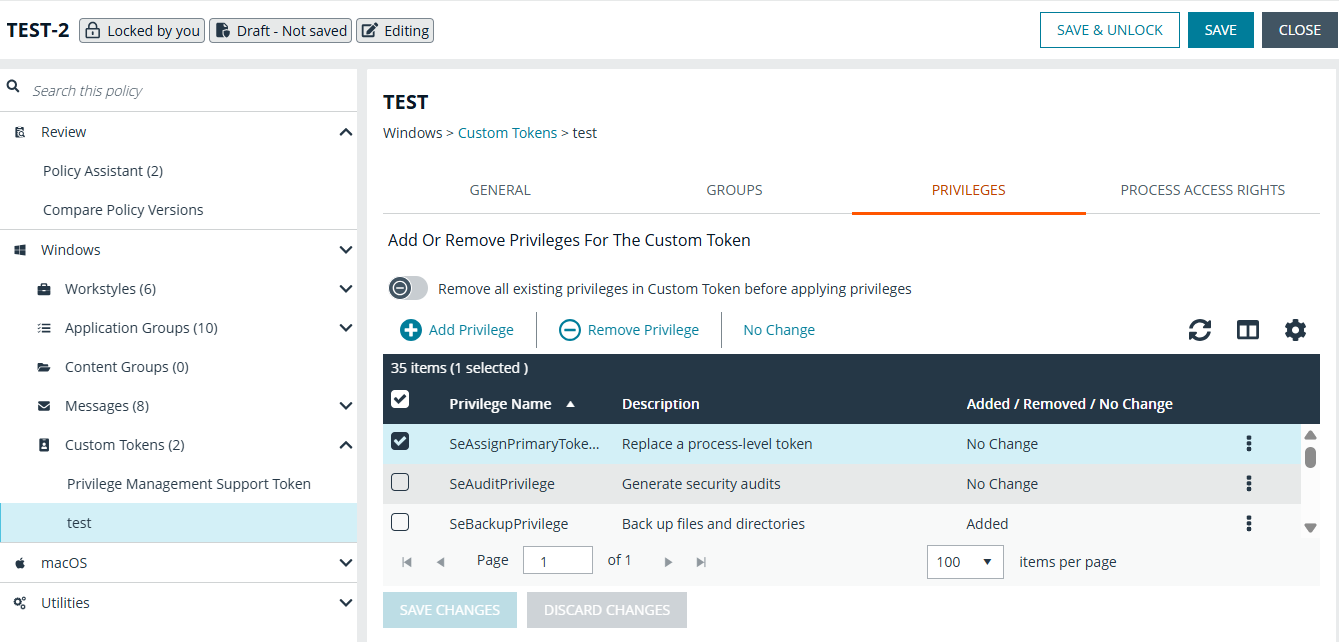This screenshot has width=1339, height=642.
Task: Select the test custom token item
Action: [178, 523]
